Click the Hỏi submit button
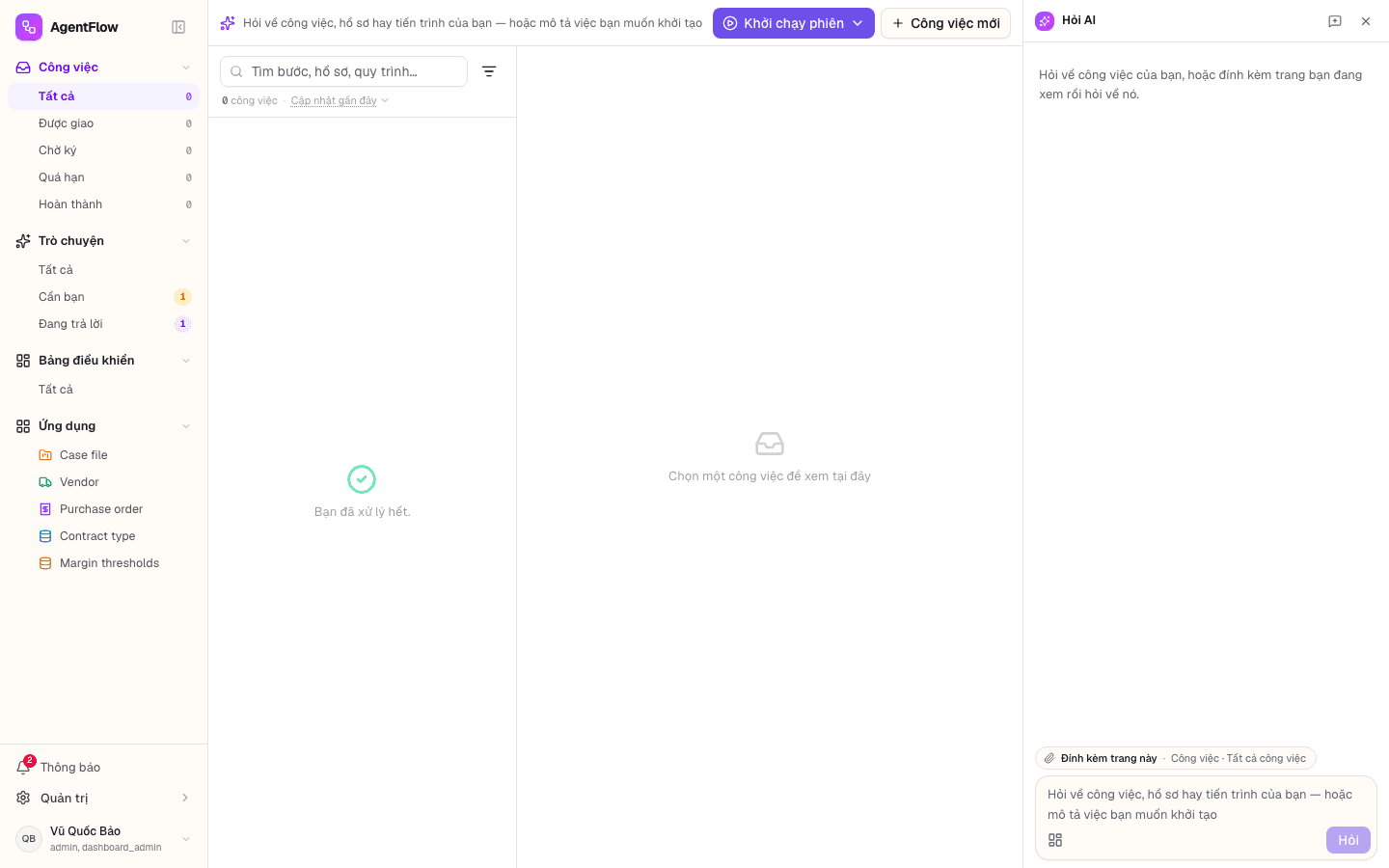1389x868 pixels. pyautogui.click(x=1348, y=840)
